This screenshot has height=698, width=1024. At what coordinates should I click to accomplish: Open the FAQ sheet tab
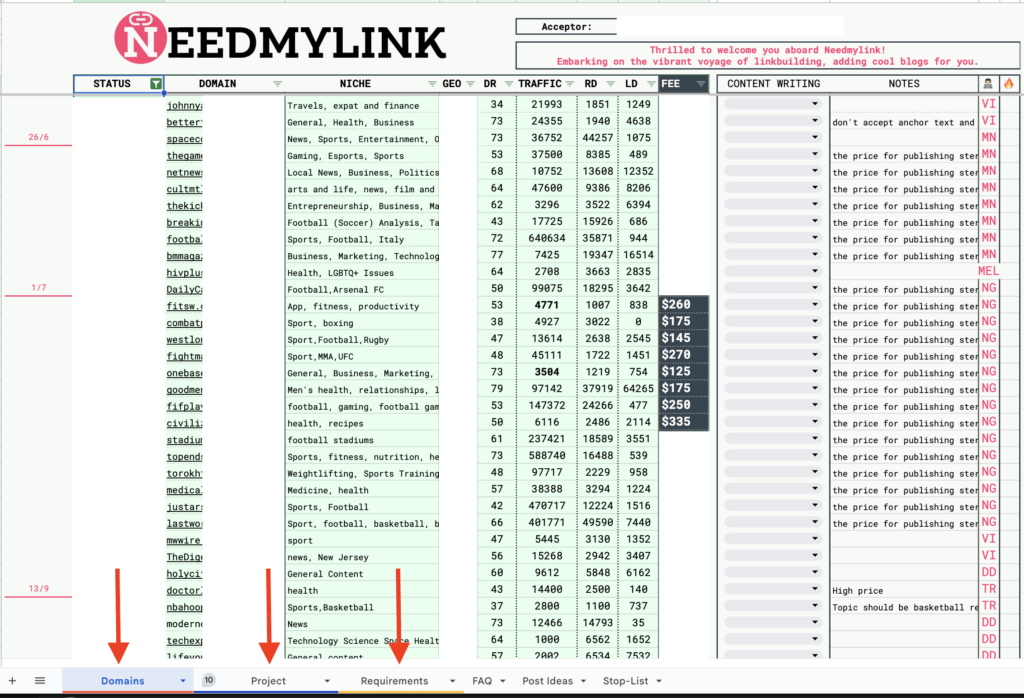tap(482, 681)
